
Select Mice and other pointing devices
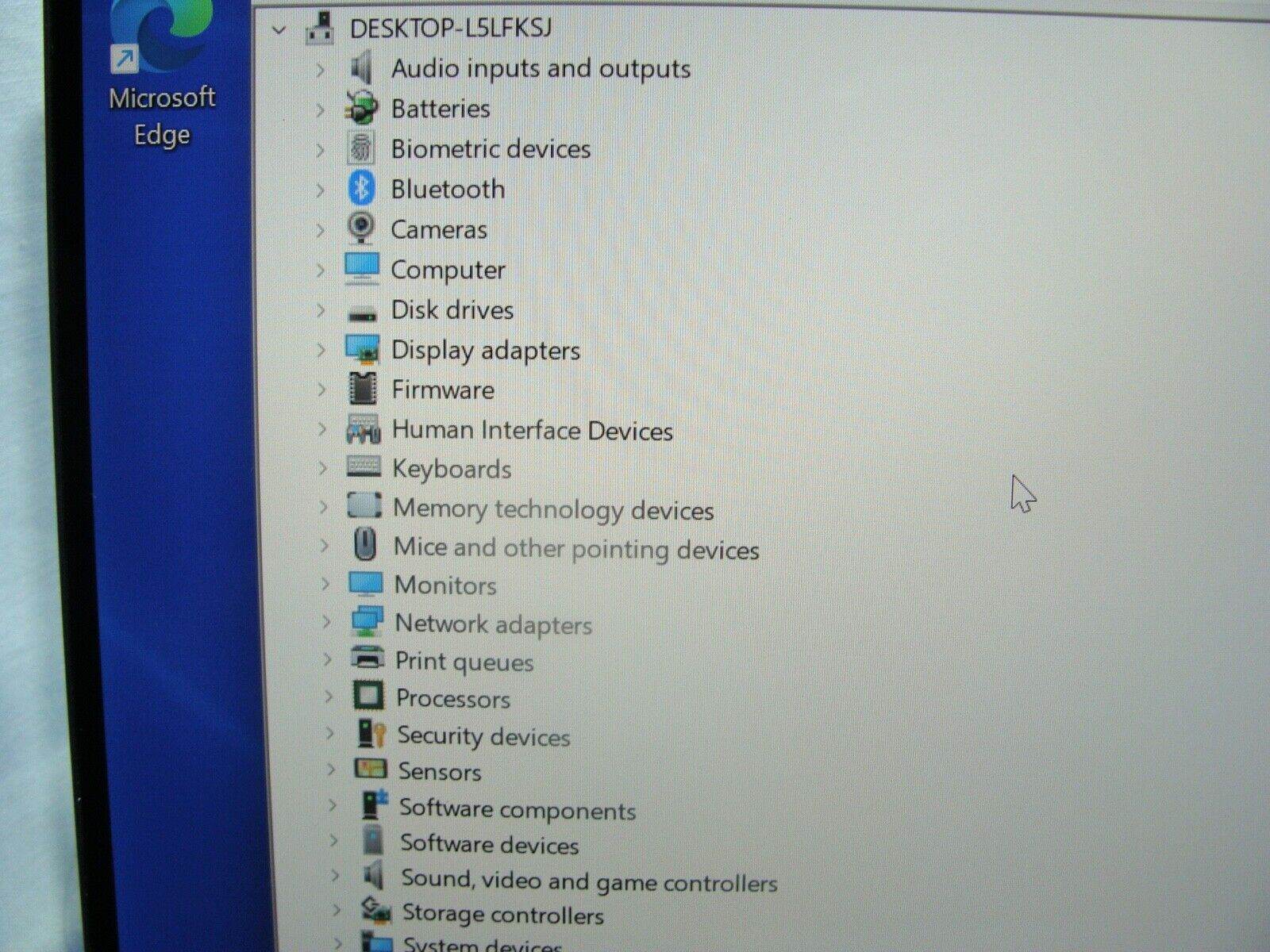pos(575,549)
